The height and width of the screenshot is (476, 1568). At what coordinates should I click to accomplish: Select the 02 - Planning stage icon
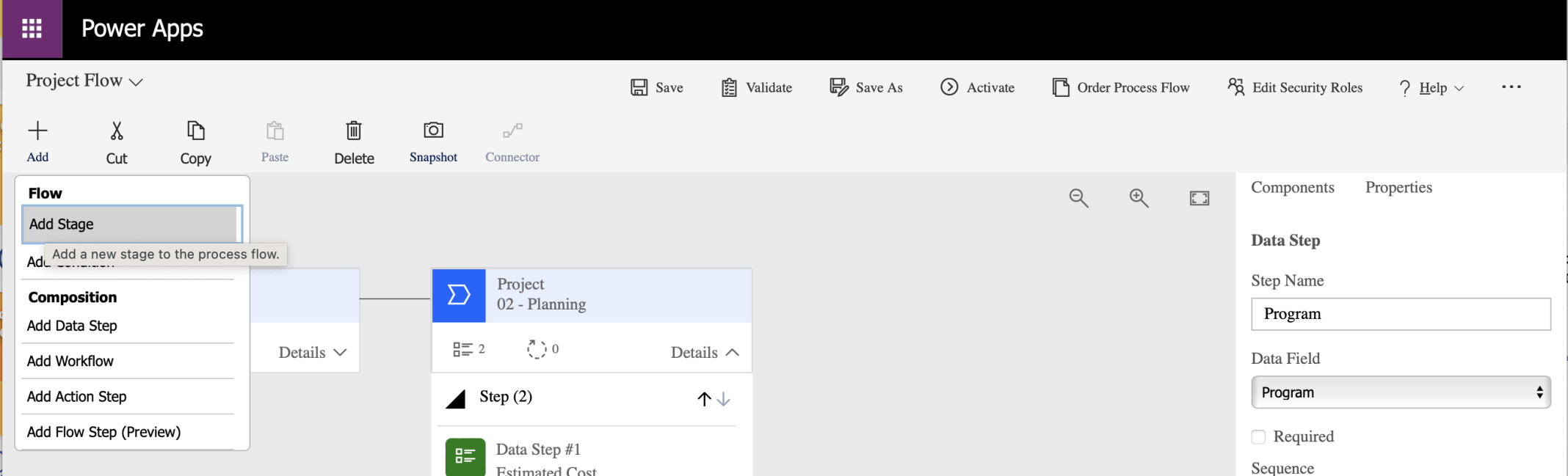(x=459, y=296)
